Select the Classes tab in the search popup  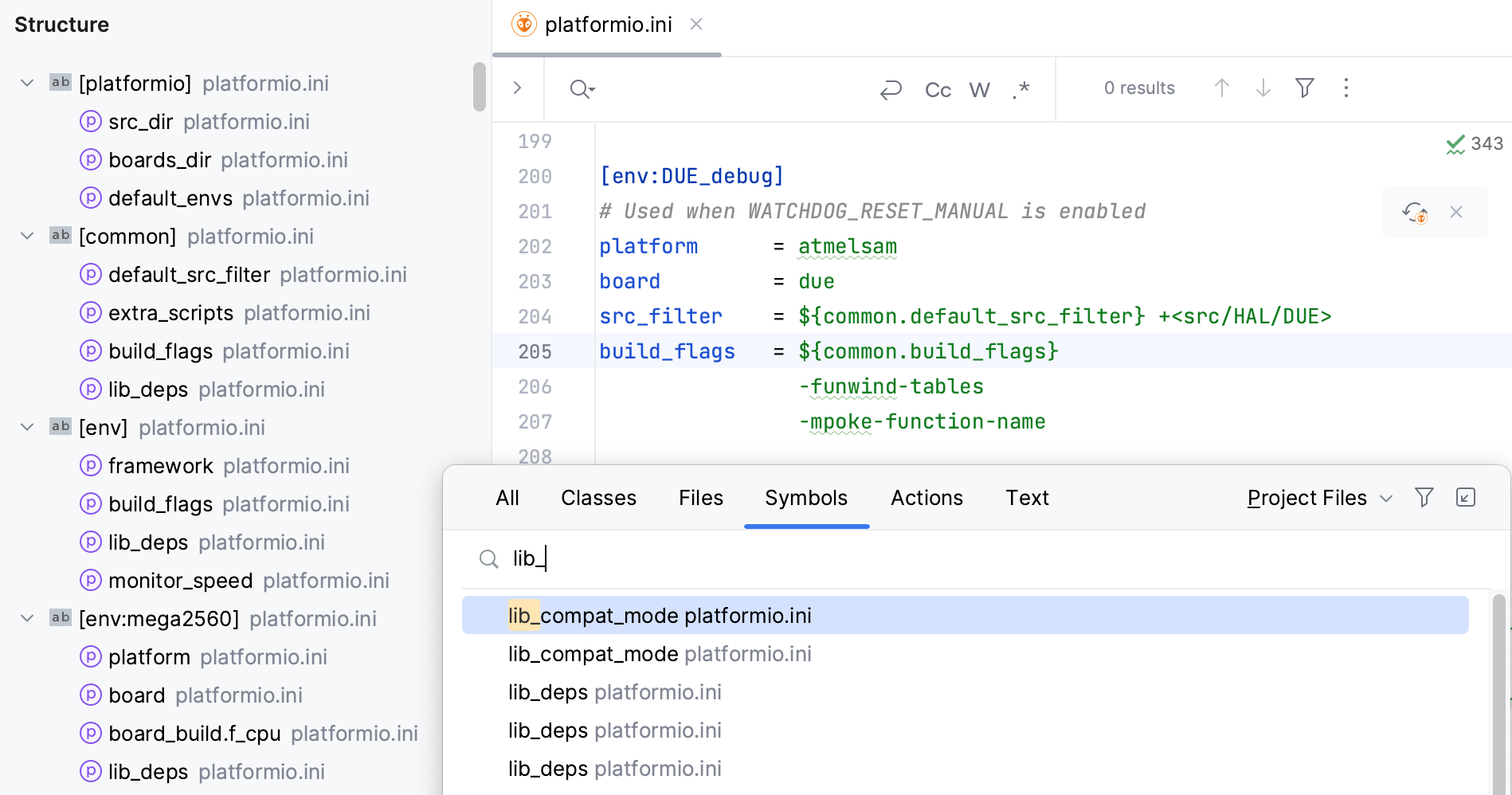click(598, 497)
